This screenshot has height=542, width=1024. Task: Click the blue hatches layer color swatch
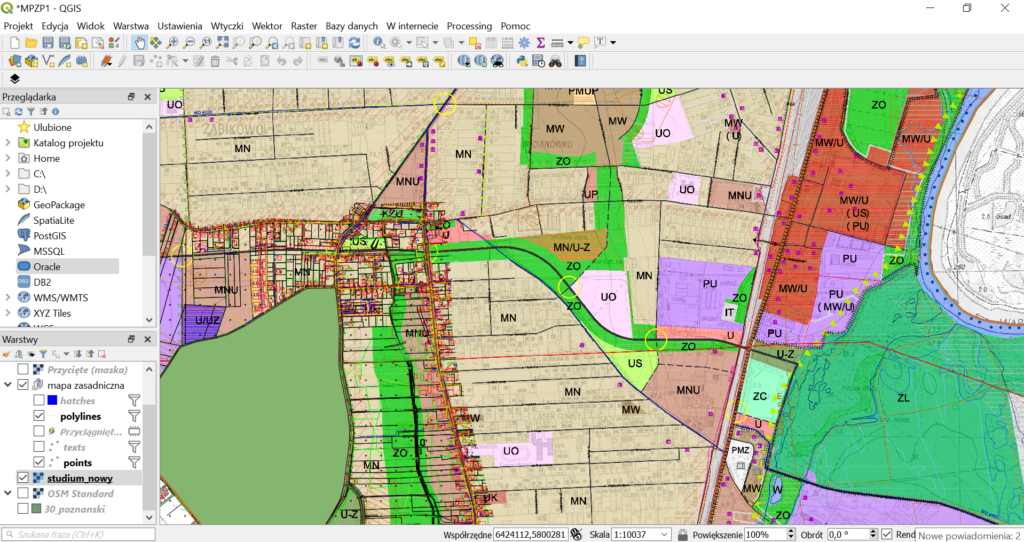pyautogui.click(x=52, y=400)
